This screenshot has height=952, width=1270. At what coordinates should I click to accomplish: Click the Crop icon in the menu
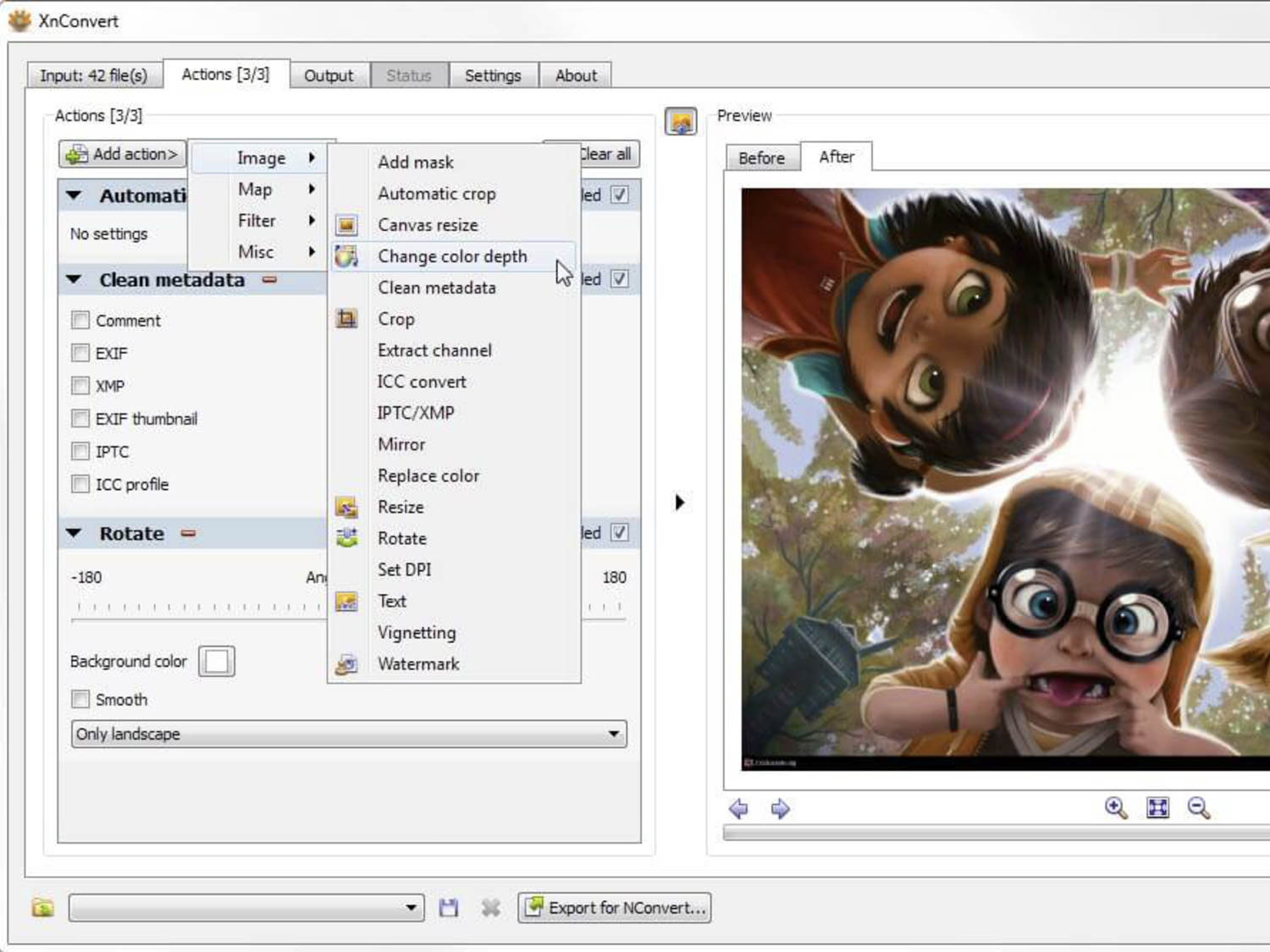coord(346,319)
